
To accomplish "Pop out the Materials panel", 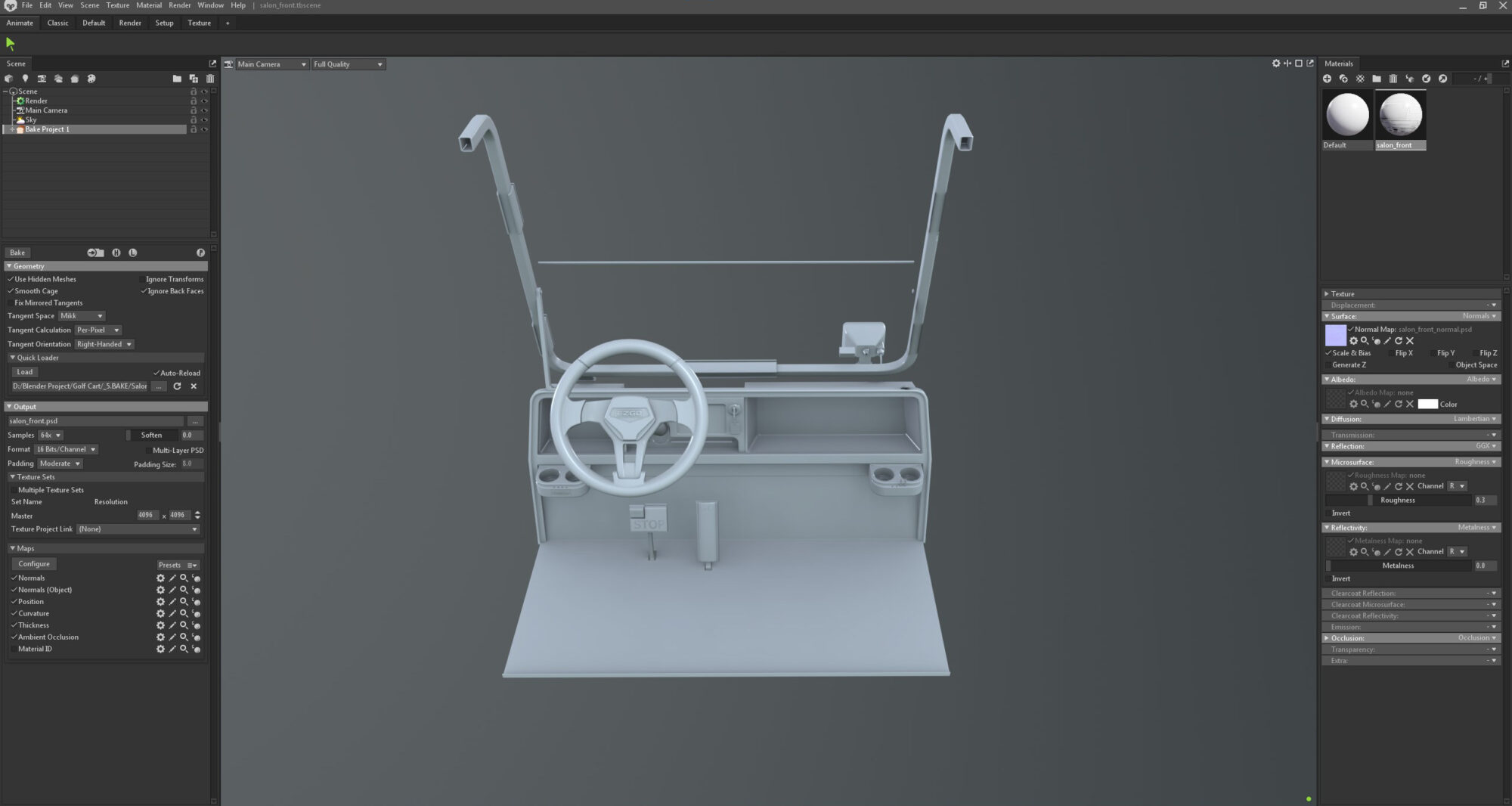I will (x=1505, y=64).
